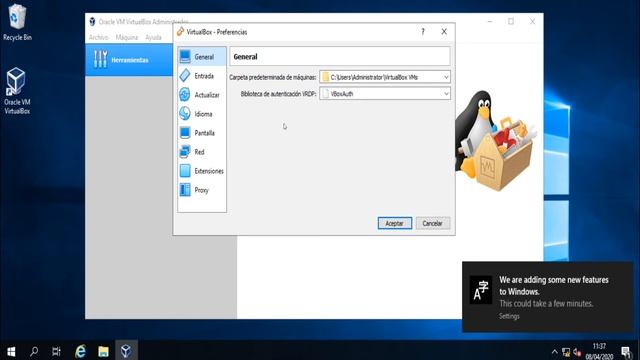This screenshot has height=360, width=640.
Task: Close the Preferencias dialog
Action: click(x=444, y=32)
